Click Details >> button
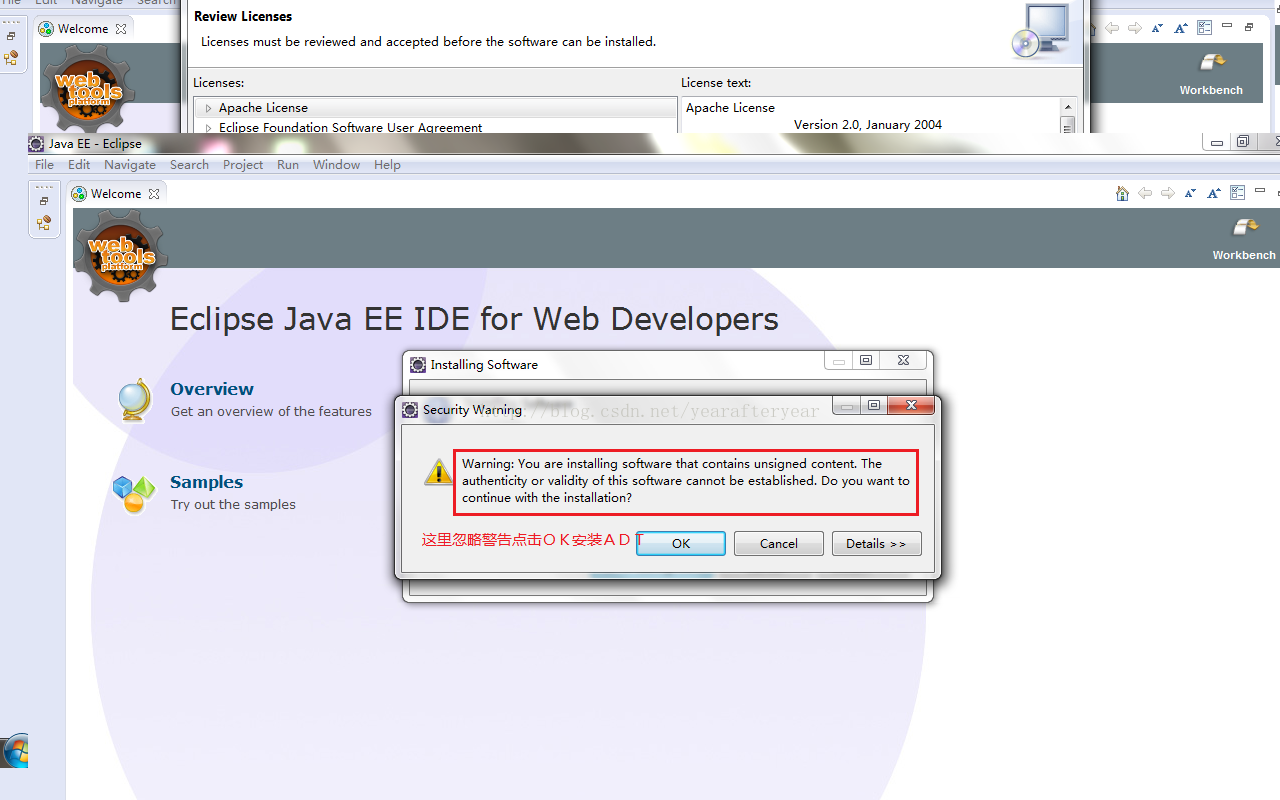The image size is (1280, 800). [876, 543]
